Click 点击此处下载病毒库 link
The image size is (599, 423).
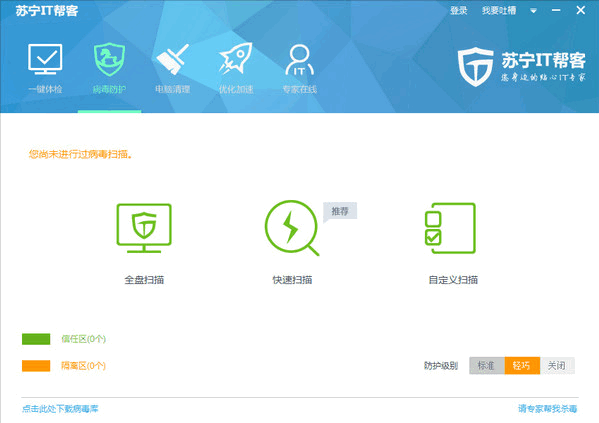click(x=60, y=409)
